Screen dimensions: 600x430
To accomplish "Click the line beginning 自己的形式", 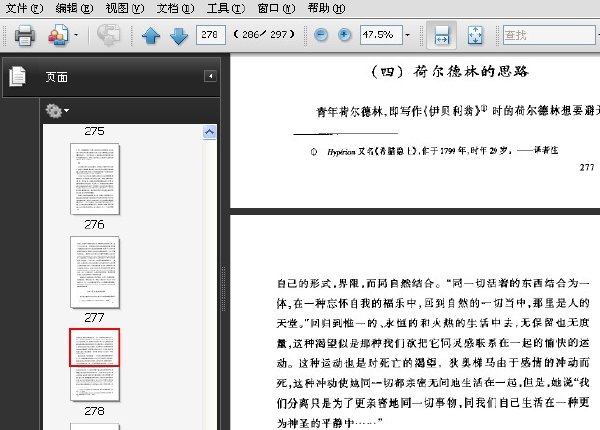I will 433,283.
